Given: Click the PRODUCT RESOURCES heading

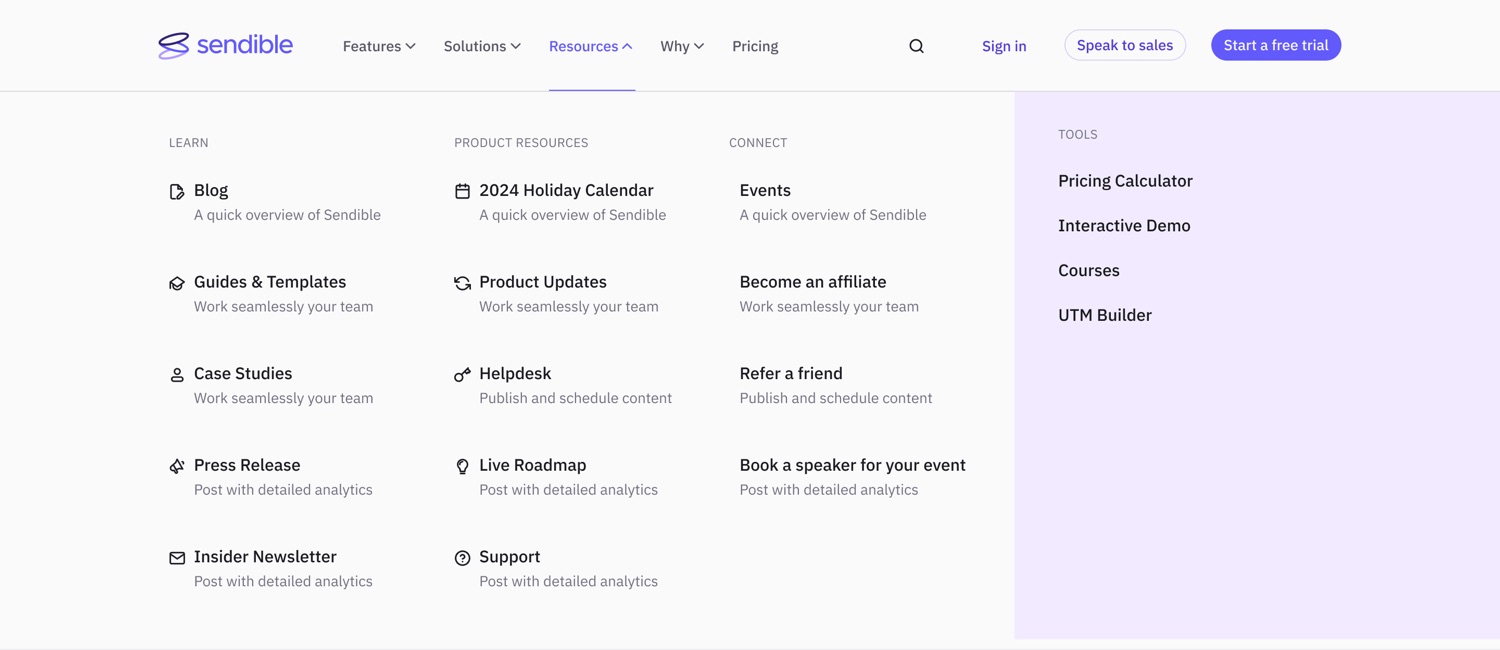Looking at the screenshot, I should click(x=521, y=143).
